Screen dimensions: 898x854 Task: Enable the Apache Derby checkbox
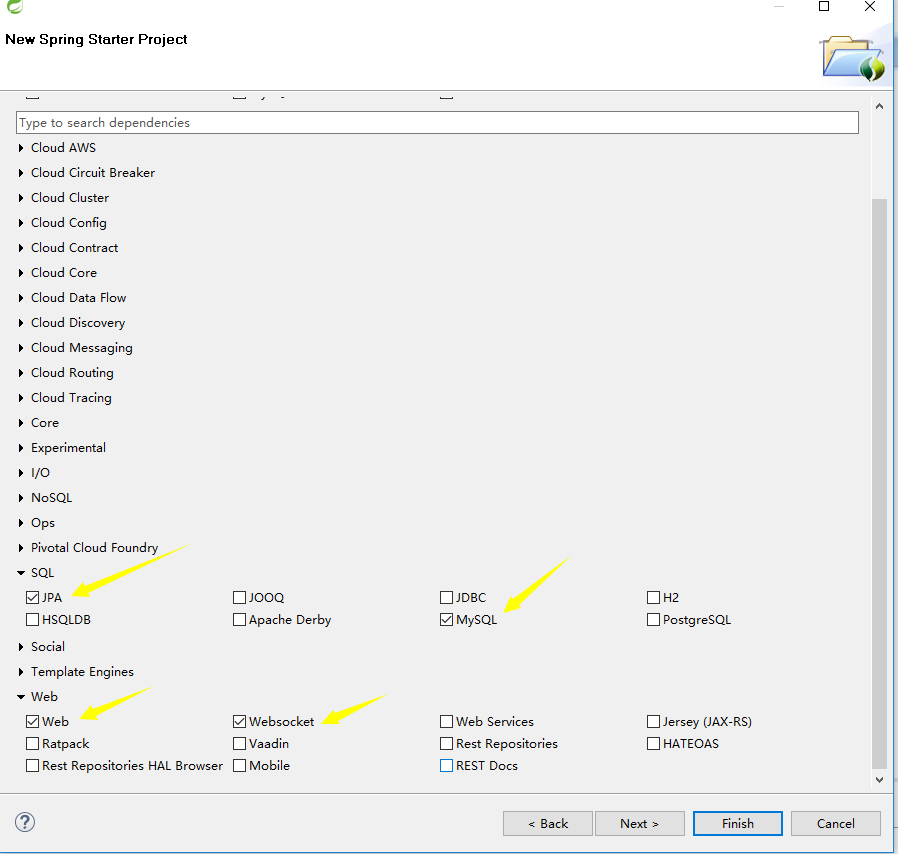pos(239,620)
